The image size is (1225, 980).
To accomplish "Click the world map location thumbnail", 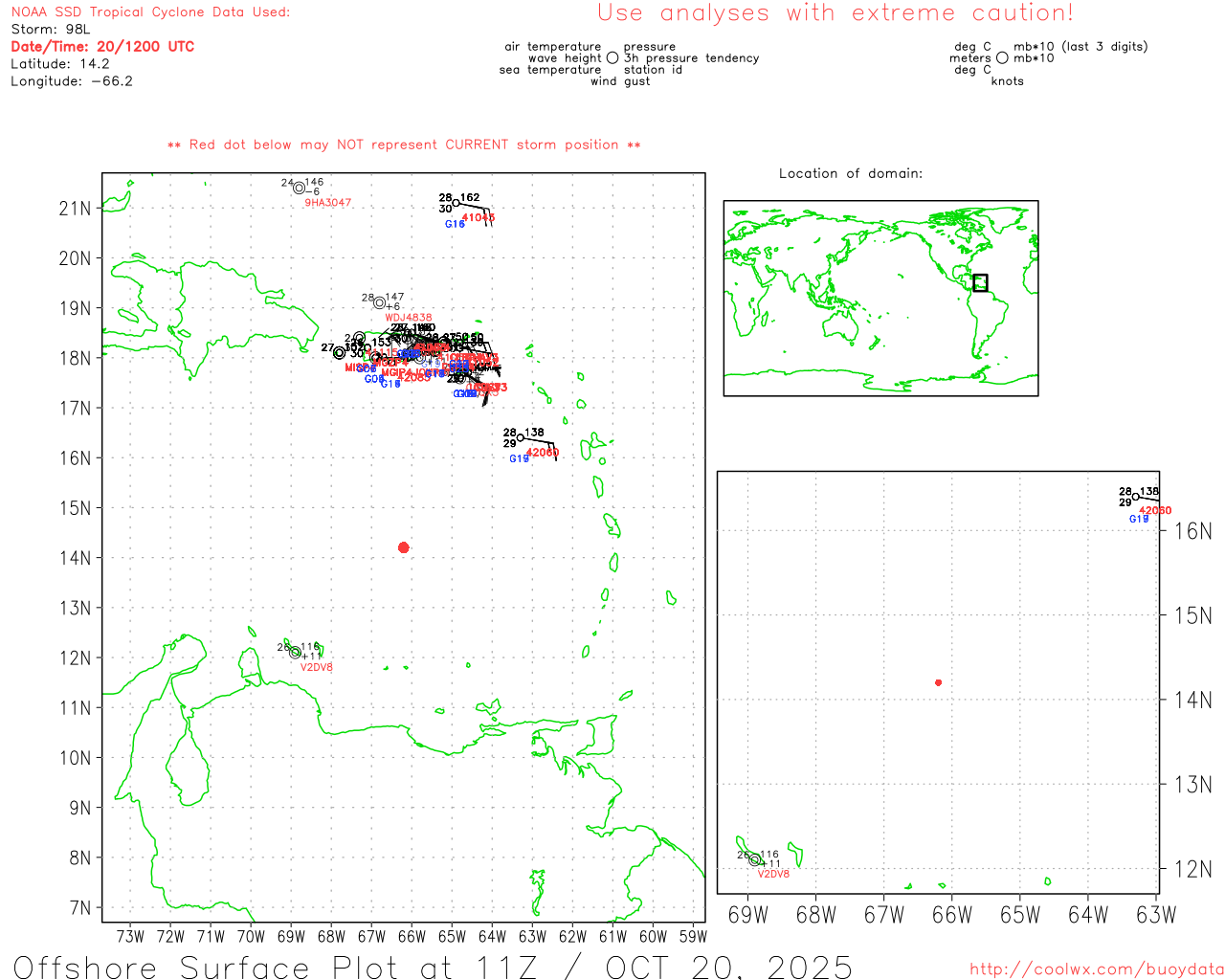I will (880, 298).
